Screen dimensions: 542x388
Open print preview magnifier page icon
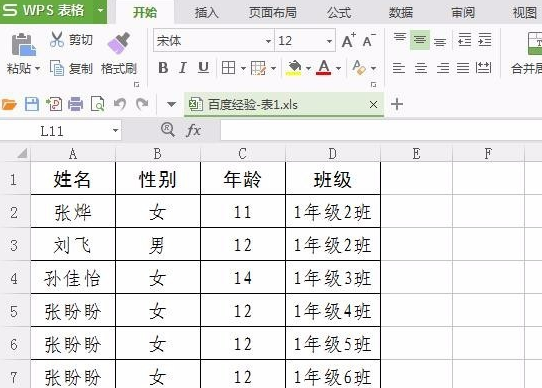pos(97,104)
